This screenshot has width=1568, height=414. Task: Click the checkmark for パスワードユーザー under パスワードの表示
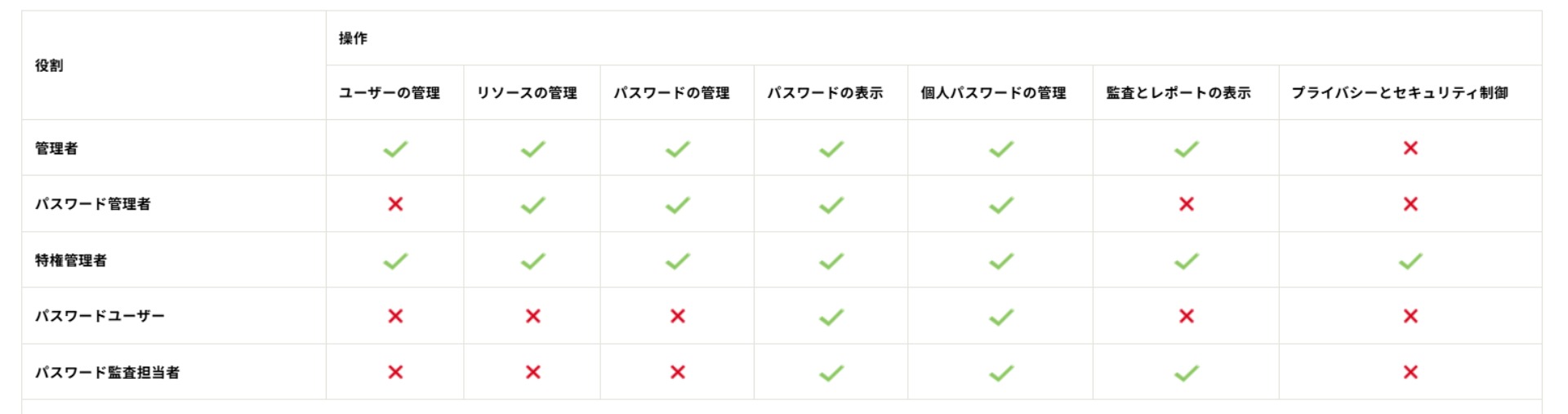coord(831,317)
